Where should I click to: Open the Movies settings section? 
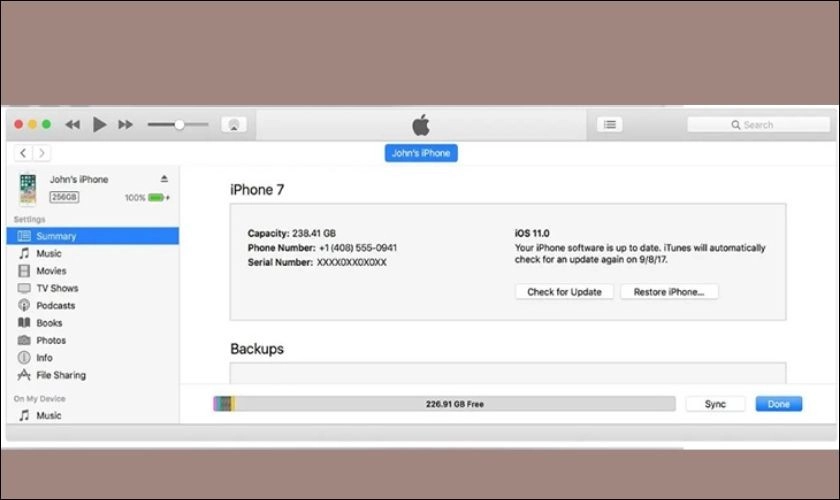(93, 271)
